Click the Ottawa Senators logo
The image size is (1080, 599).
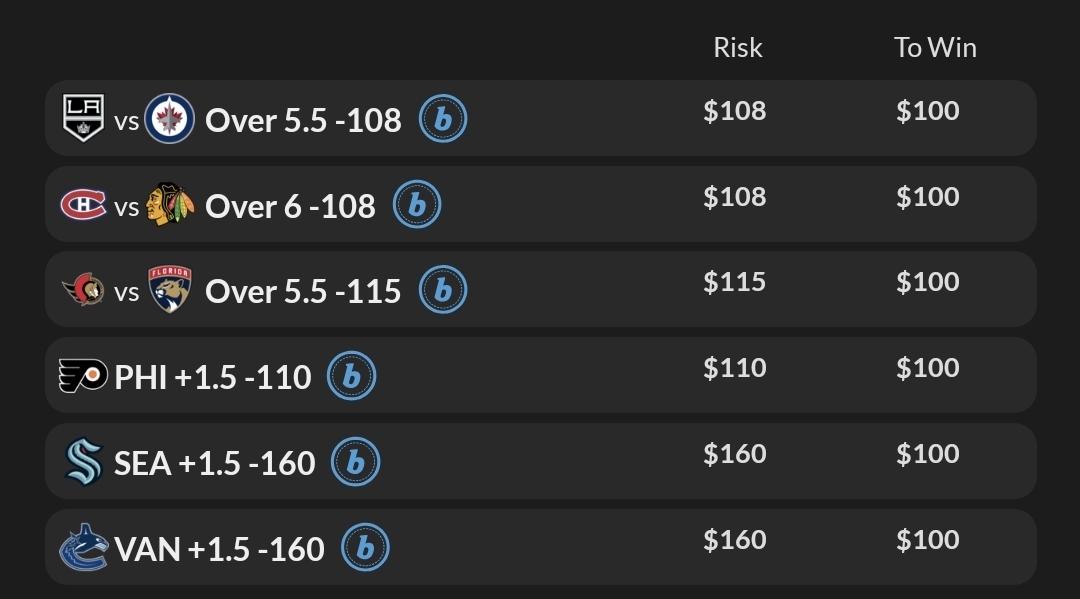coord(84,291)
